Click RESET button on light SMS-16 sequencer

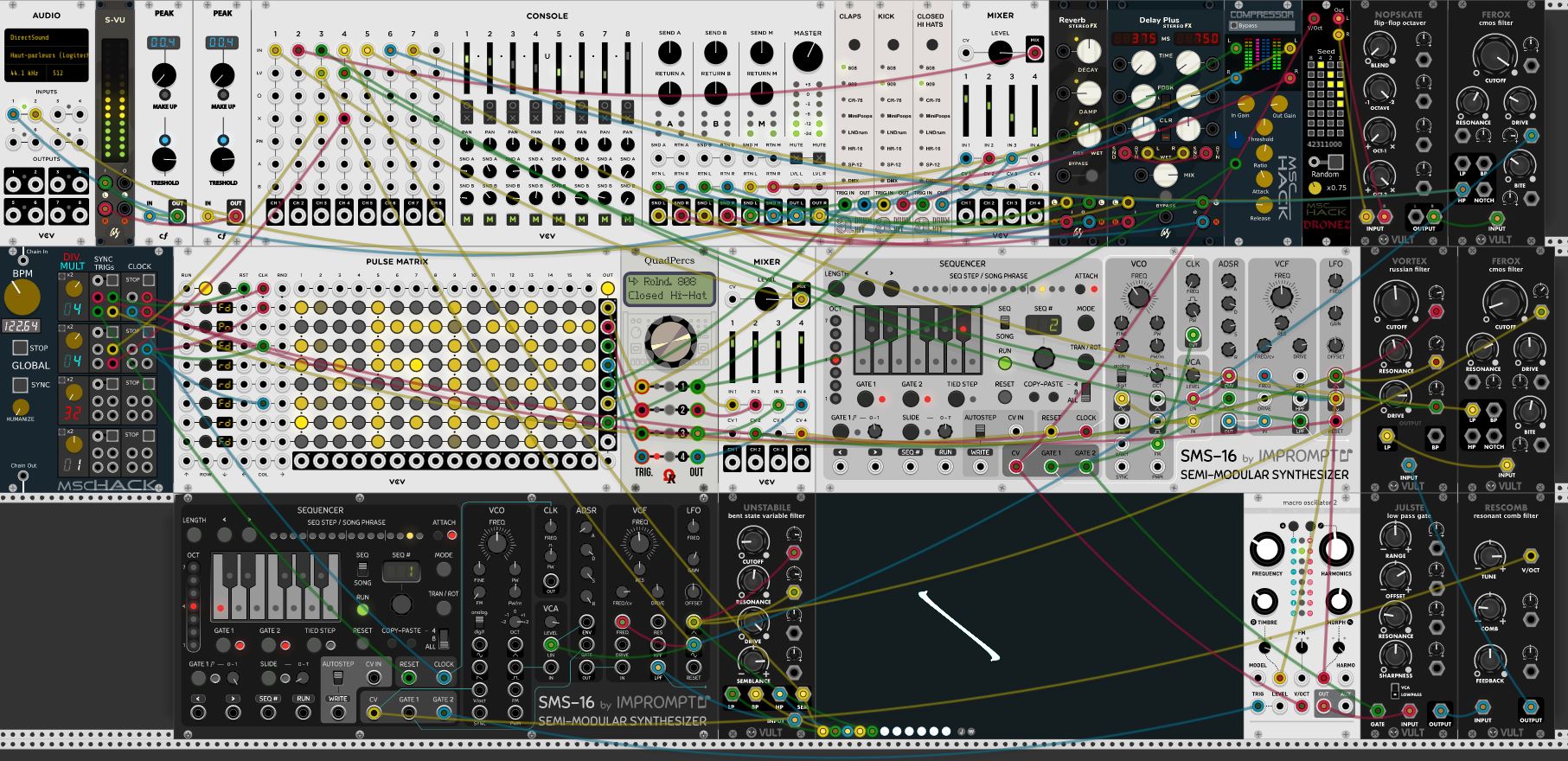(x=1005, y=397)
